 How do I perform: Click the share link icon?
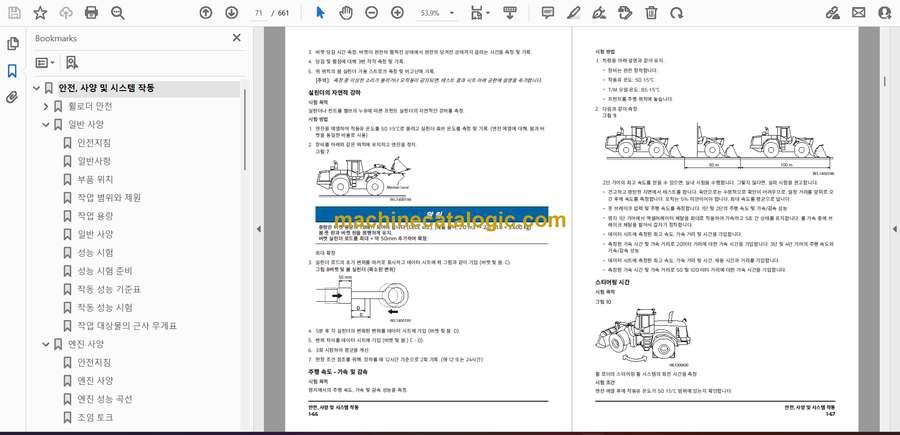[x=832, y=13]
